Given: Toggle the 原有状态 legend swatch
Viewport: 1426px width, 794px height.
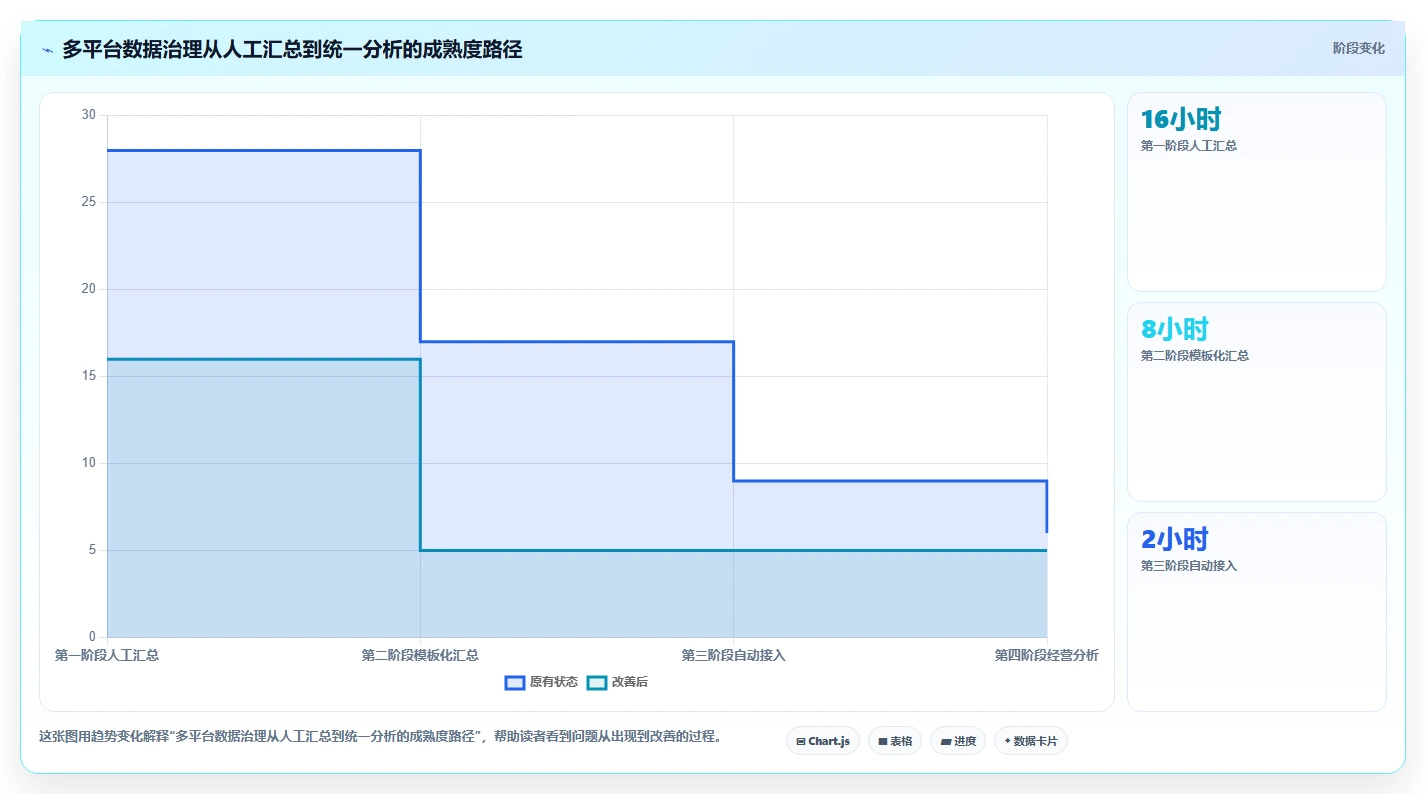Looking at the screenshot, I should point(515,682).
